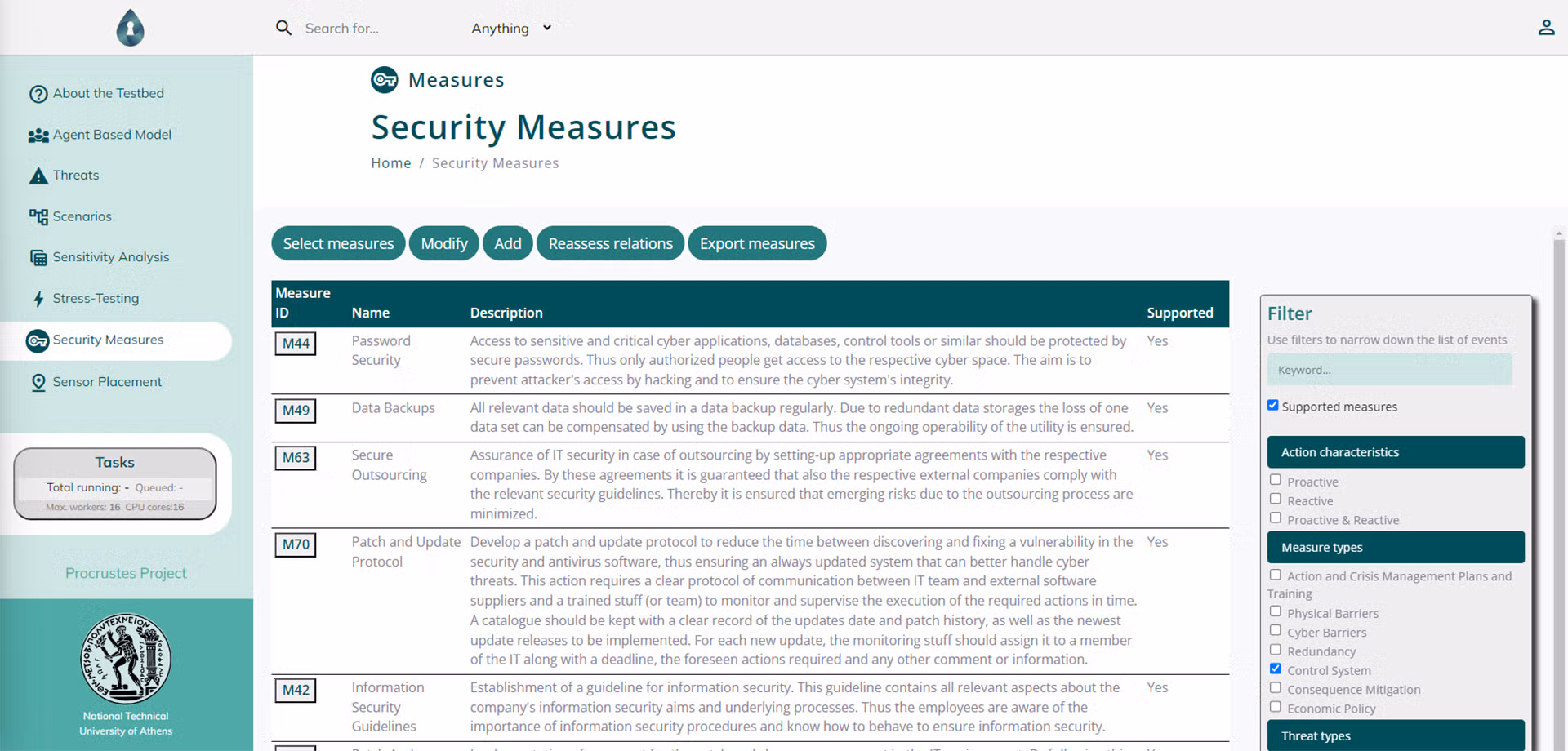Click the Measures key icon beside heading
1568x751 pixels.
coord(384,80)
